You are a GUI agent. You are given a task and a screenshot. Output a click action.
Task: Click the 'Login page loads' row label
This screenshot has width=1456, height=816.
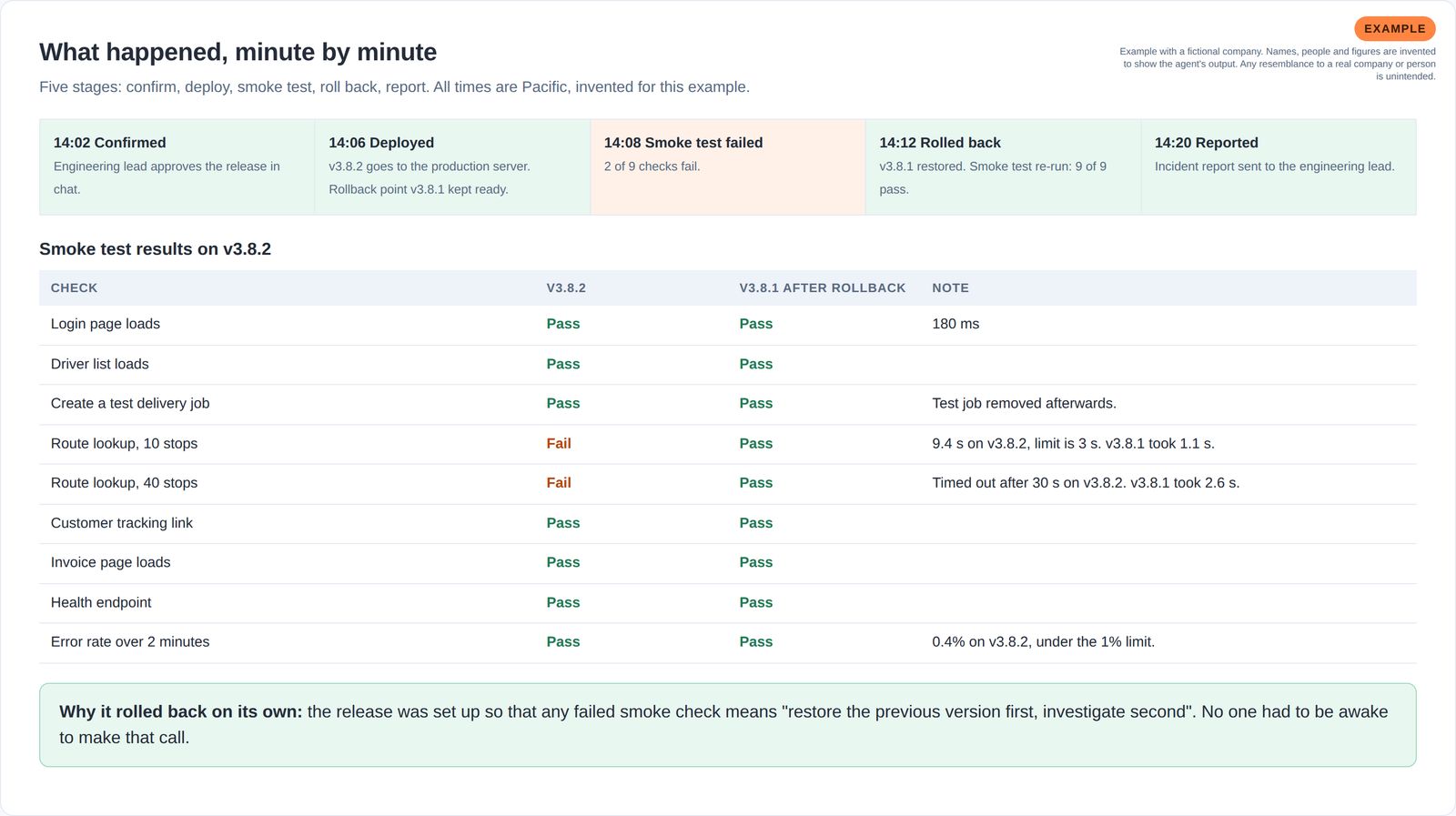click(106, 324)
